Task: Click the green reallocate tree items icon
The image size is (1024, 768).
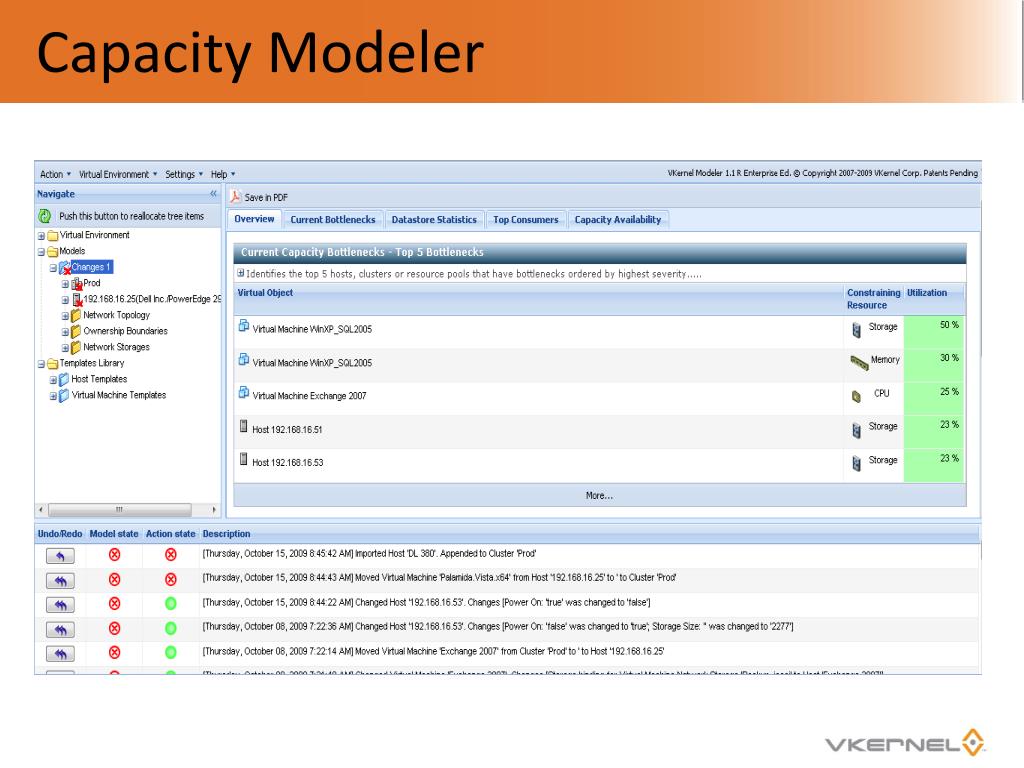Action: click(44, 216)
